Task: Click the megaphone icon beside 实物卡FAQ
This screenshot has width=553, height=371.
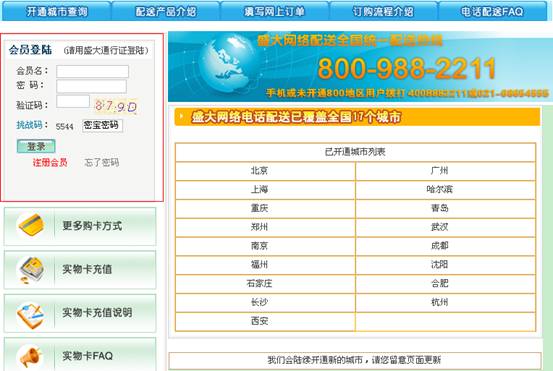Action: pyautogui.click(x=31, y=357)
